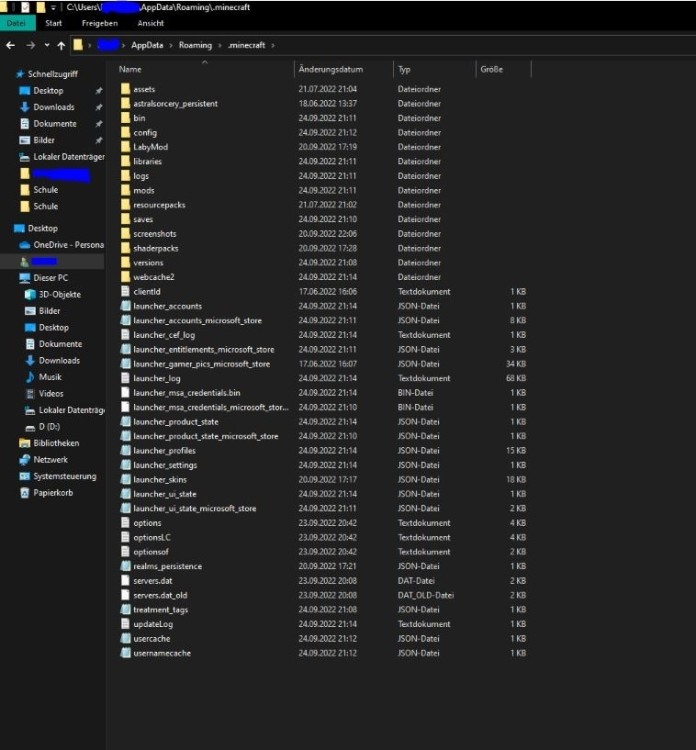This screenshot has height=750, width=696.
Task: Select the astralsorcery_persistent folder name
Action: click(x=176, y=103)
